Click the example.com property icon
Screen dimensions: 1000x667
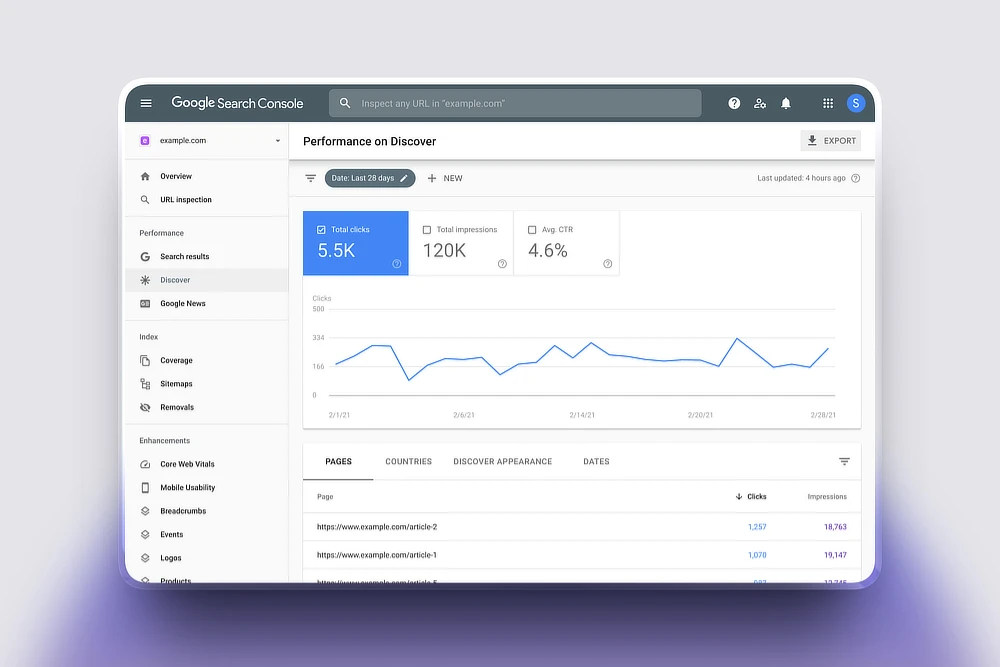click(145, 140)
